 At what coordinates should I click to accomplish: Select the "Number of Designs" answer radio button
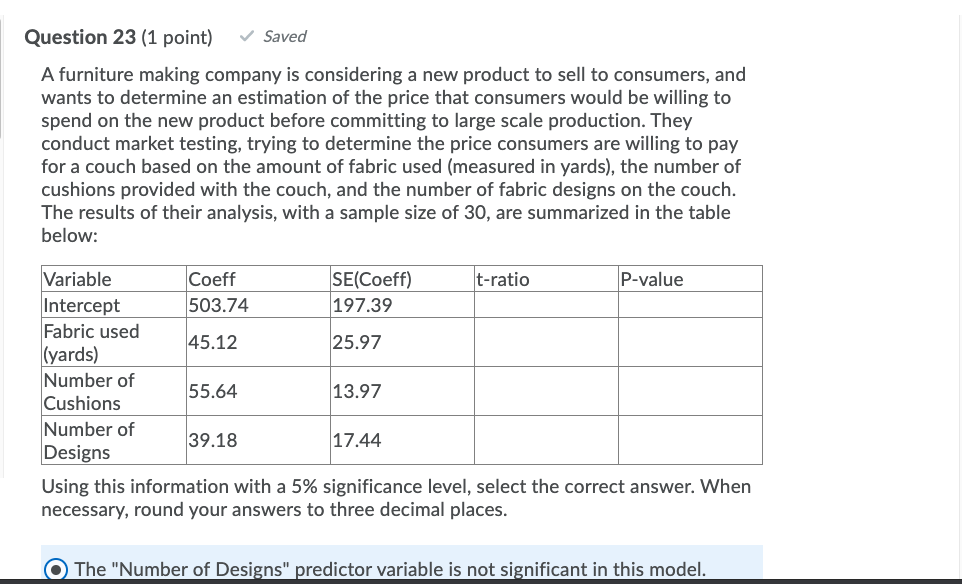(56, 569)
